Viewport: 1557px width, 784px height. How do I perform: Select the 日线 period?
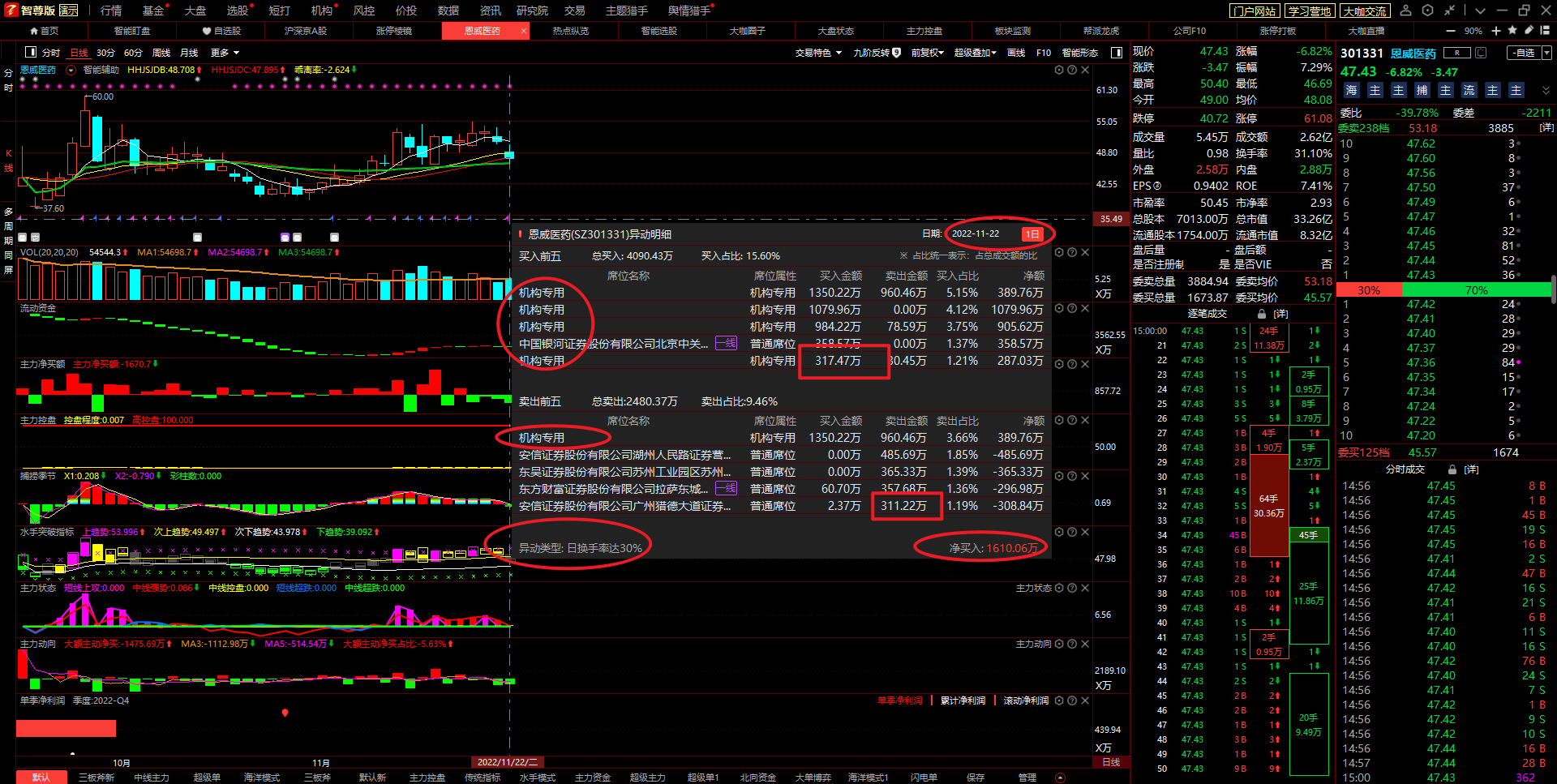pyautogui.click(x=79, y=53)
